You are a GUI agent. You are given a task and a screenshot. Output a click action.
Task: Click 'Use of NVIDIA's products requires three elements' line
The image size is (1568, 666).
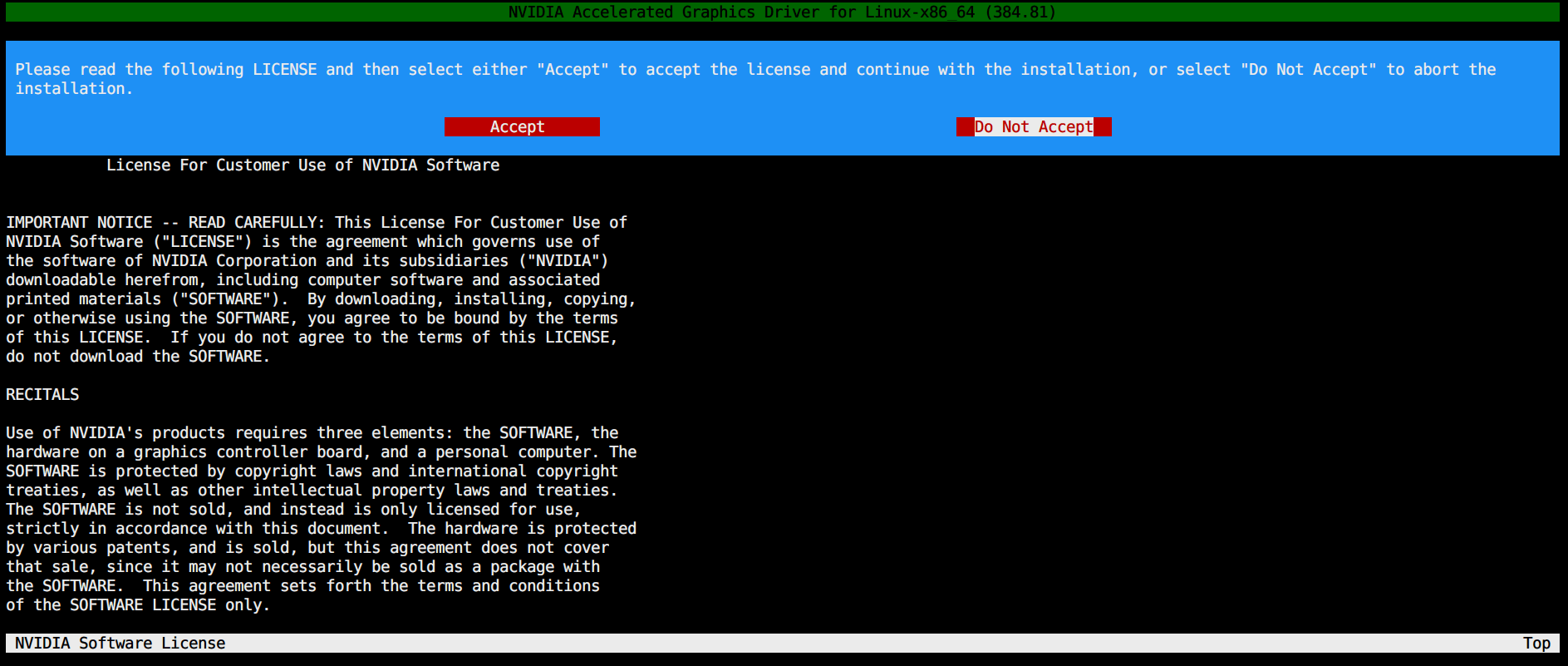tap(312, 432)
